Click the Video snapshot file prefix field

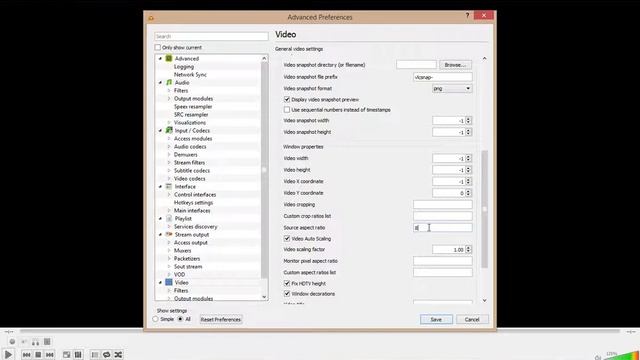(x=442, y=77)
